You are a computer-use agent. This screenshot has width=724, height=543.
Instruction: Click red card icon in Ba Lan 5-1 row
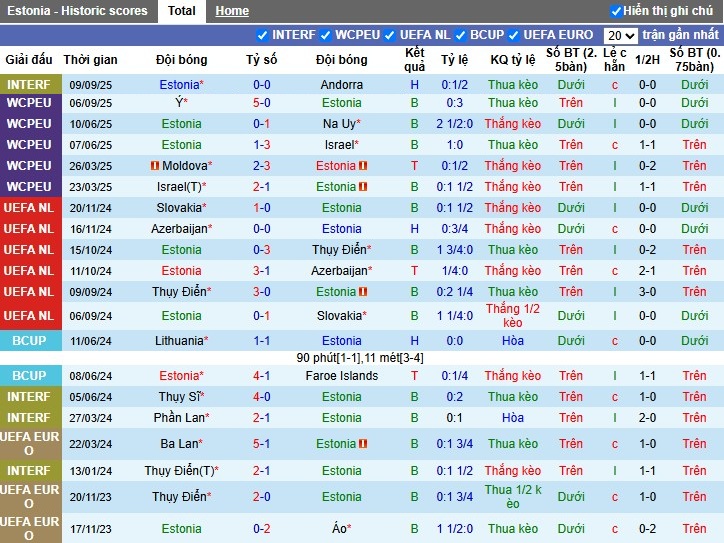pos(363,444)
